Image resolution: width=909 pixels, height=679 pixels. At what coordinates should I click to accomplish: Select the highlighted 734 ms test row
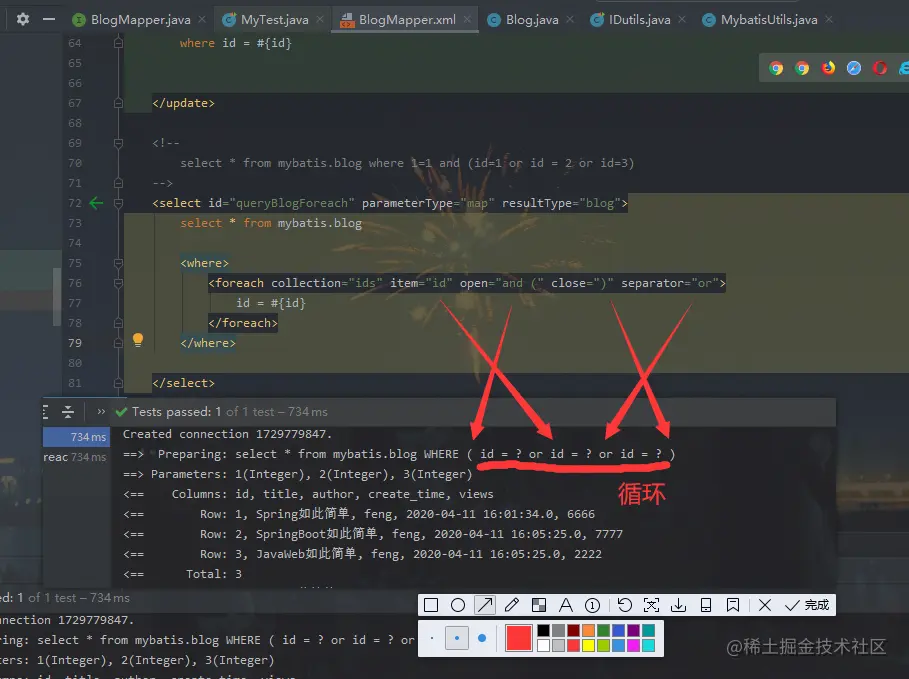76,437
